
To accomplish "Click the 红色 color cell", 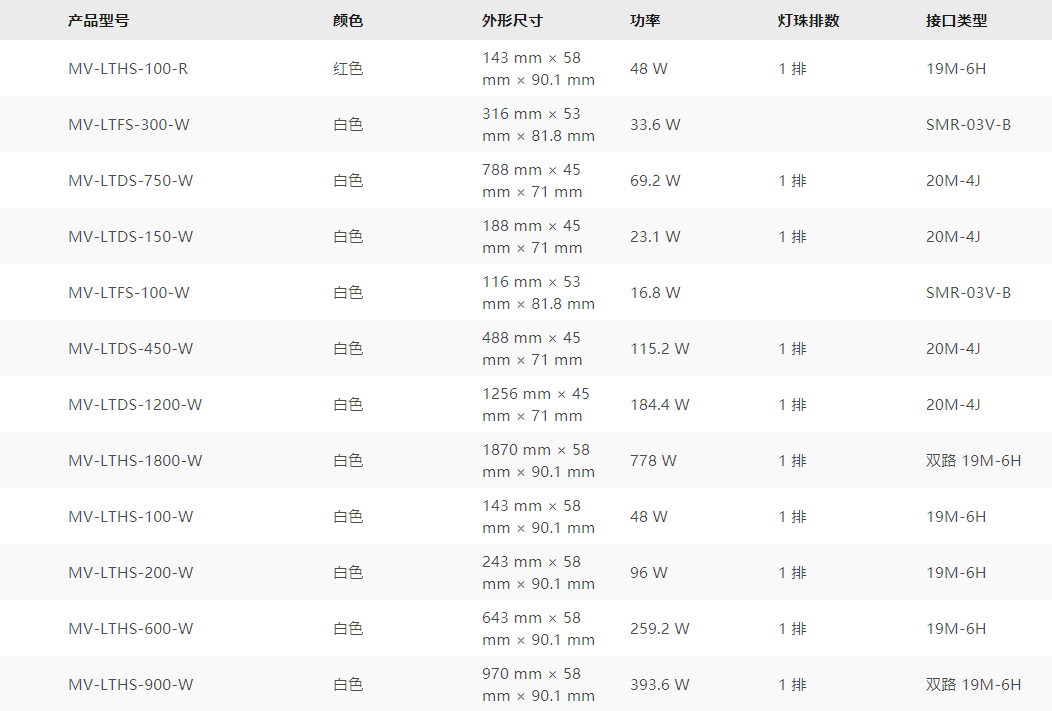I will [348, 69].
